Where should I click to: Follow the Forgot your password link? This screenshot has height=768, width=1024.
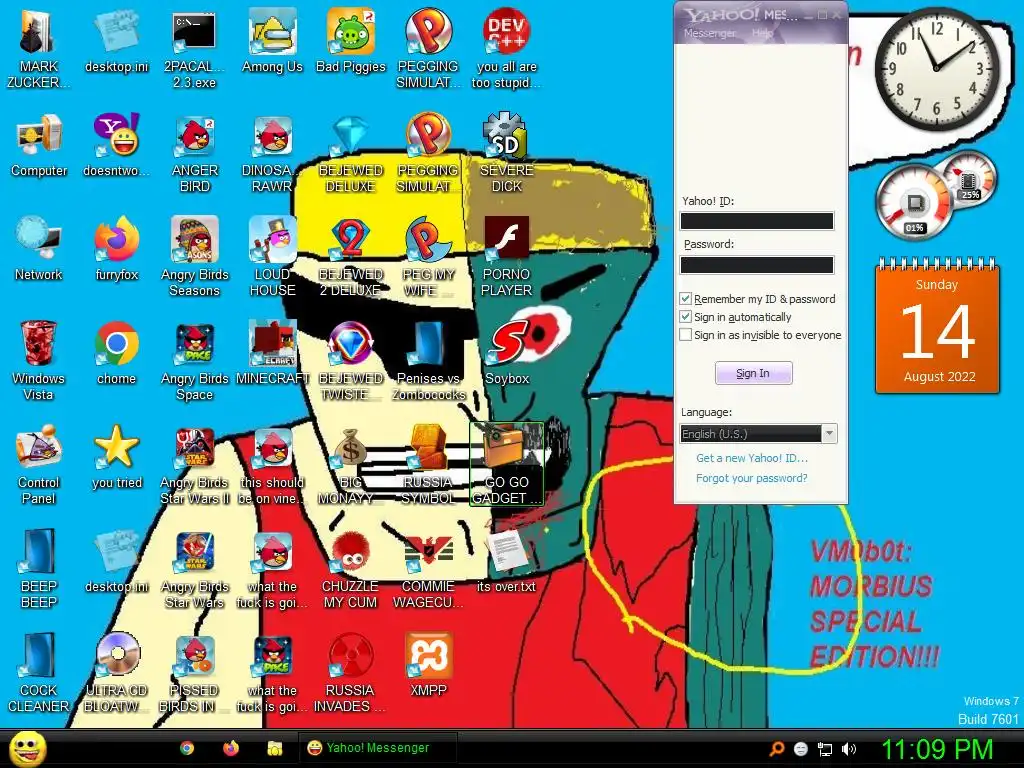pyautogui.click(x=752, y=478)
